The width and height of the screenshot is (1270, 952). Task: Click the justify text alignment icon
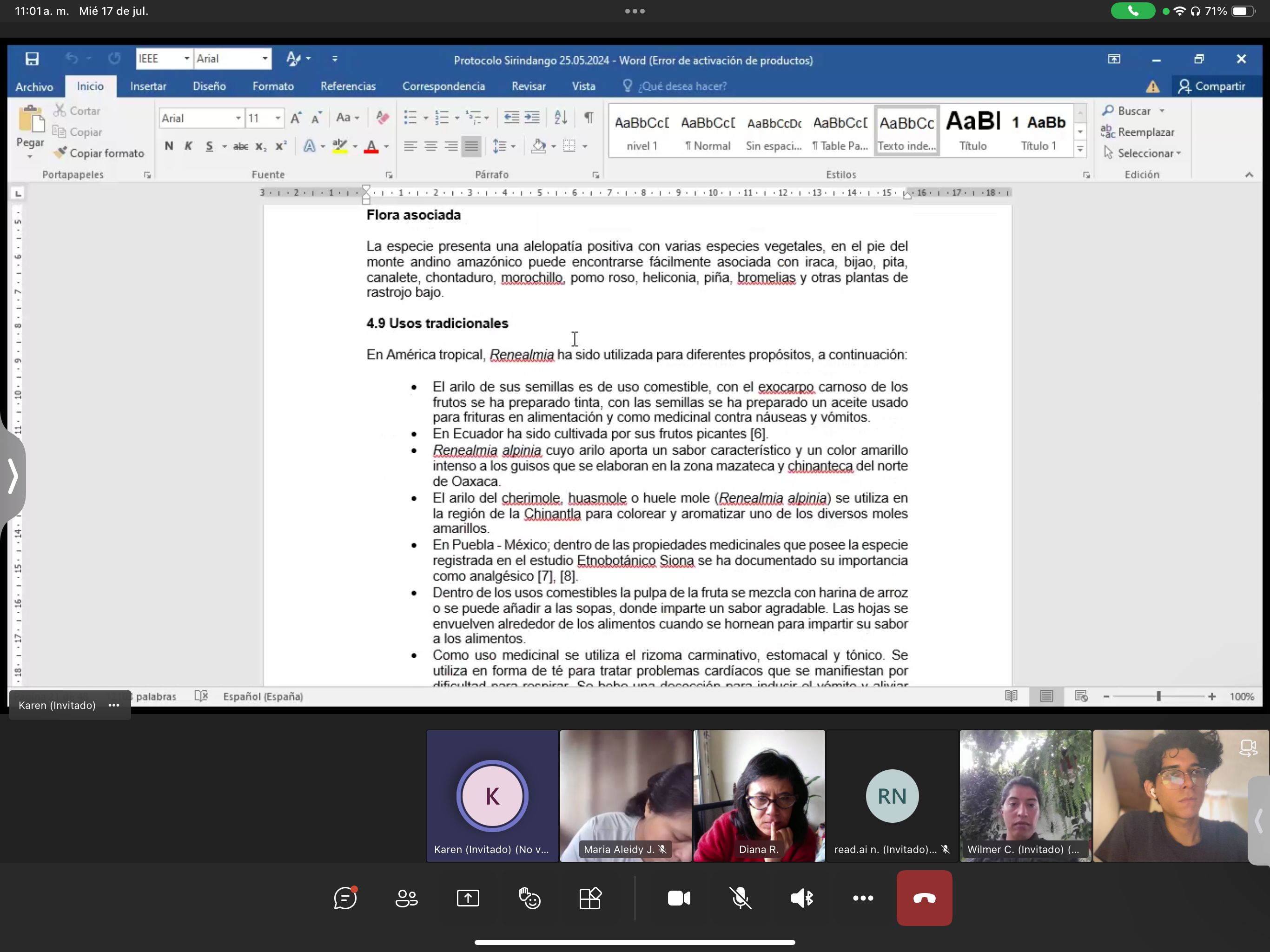tap(471, 146)
